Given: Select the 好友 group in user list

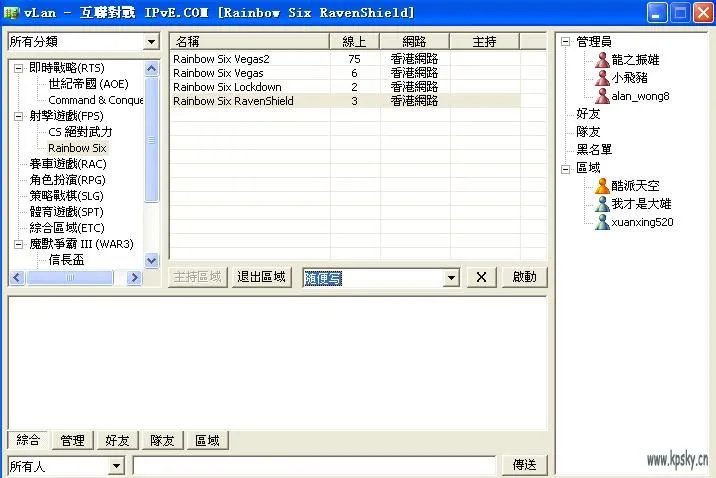Looking at the screenshot, I should pyautogui.click(x=588, y=114).
